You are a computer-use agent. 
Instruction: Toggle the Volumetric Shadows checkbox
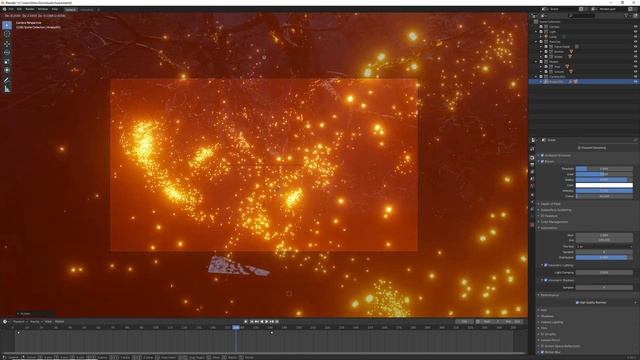tap(546, 280)
